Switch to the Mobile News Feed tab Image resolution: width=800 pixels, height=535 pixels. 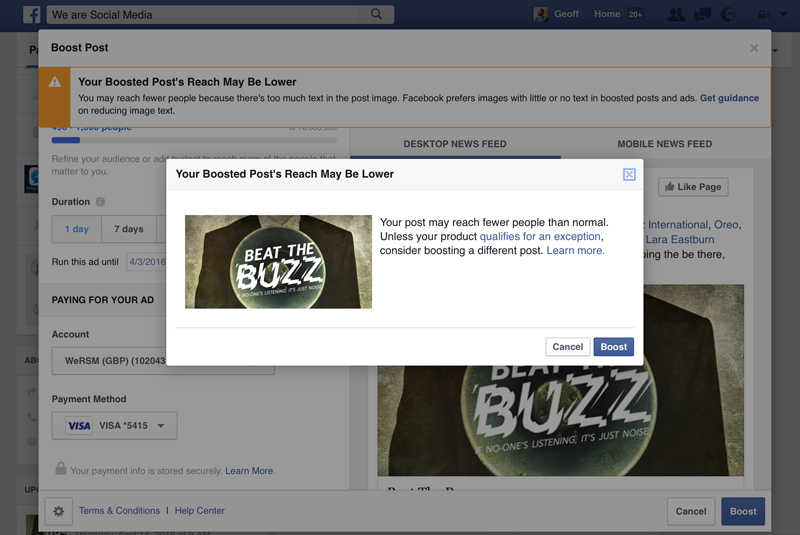664,144
